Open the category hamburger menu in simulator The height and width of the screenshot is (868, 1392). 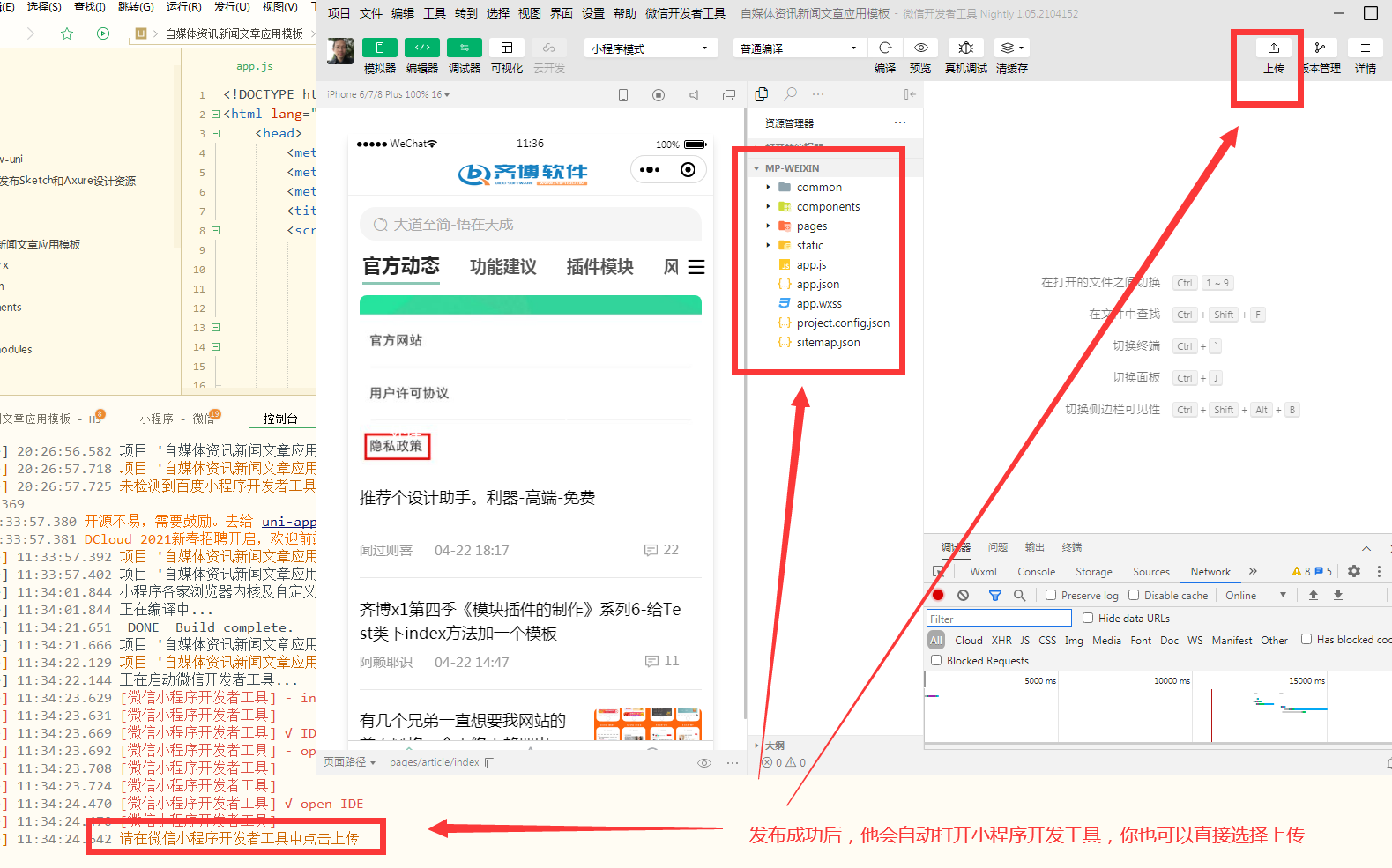(696, 267)
